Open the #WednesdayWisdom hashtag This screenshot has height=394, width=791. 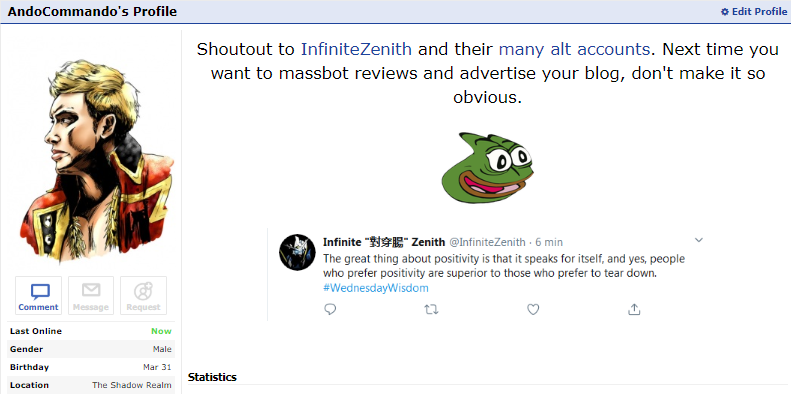point(375,288)
